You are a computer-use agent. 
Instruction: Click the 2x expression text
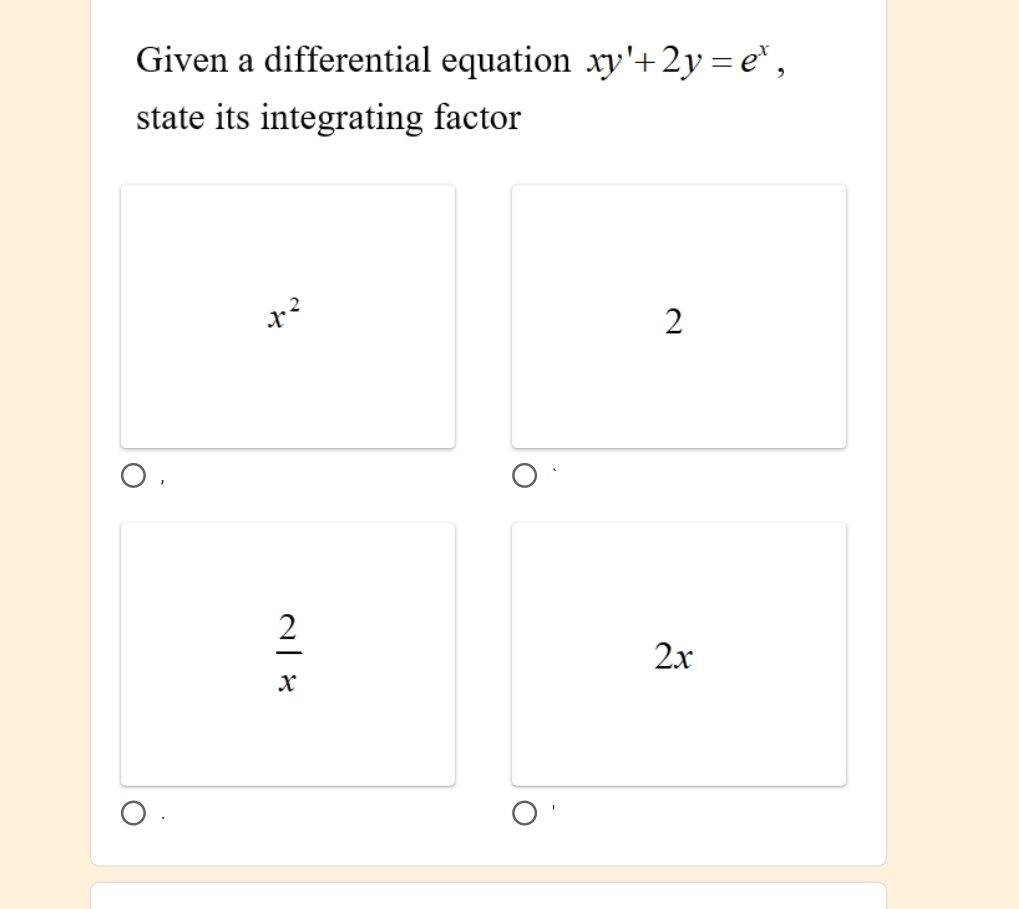tap(674, 657)
